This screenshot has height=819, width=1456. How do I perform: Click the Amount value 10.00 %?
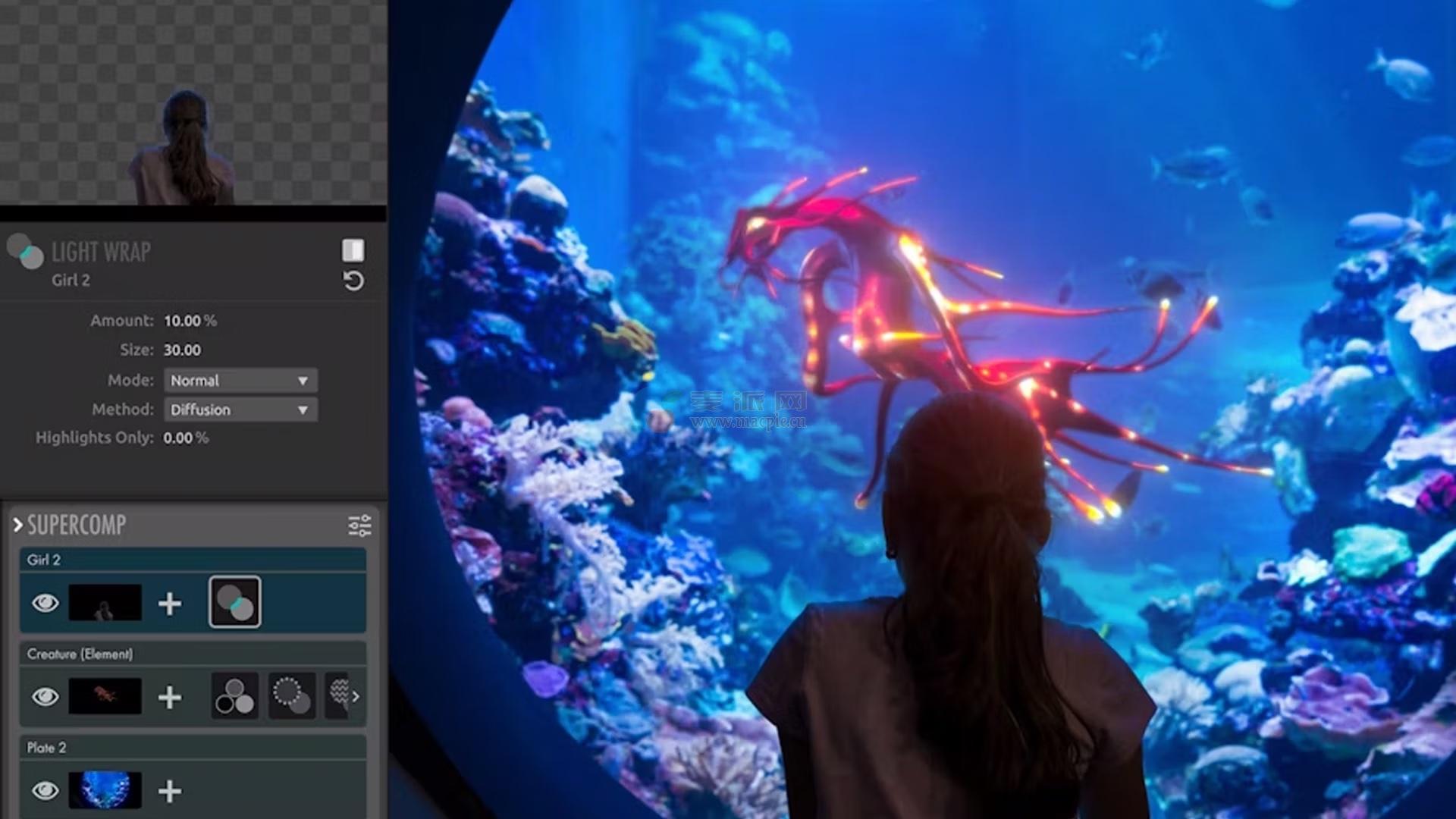(190, 321)
